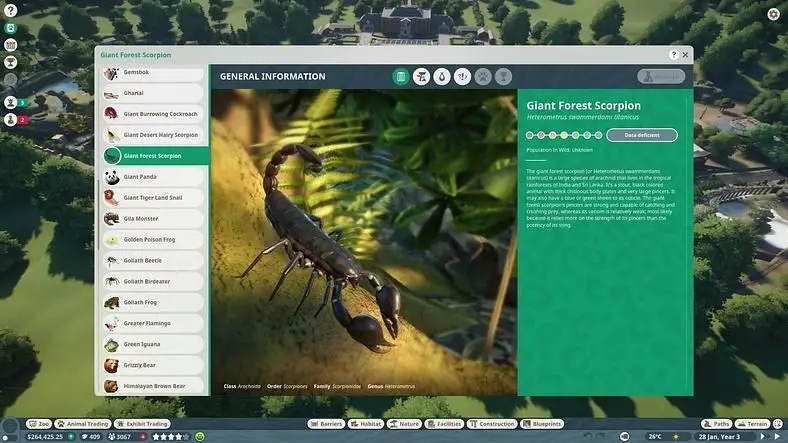Select Giant Burrowing Cockroach entry
This screenshot has height=443, width=788.
tap(153, 115)
